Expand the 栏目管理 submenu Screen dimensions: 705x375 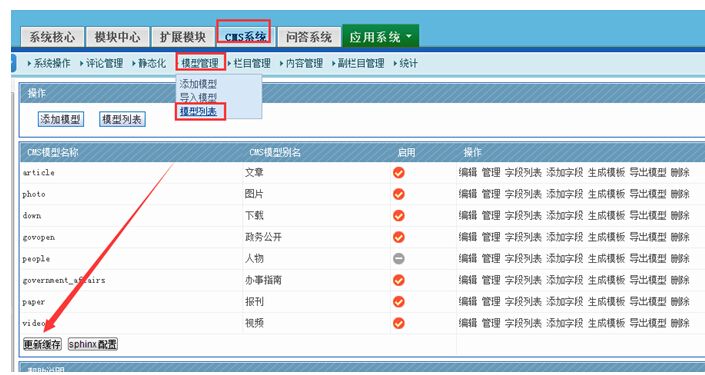pyautogui.click(x=249, y=63)
